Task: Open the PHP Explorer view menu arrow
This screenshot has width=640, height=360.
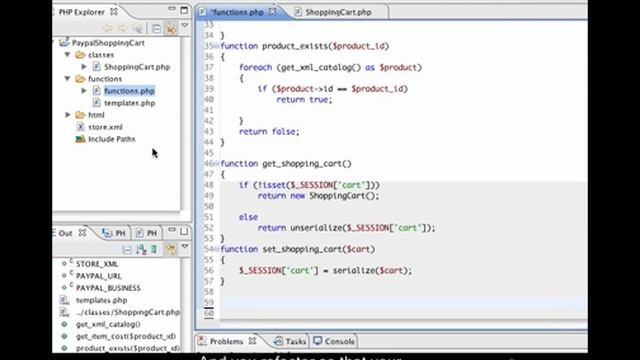Action: (185, 26)
